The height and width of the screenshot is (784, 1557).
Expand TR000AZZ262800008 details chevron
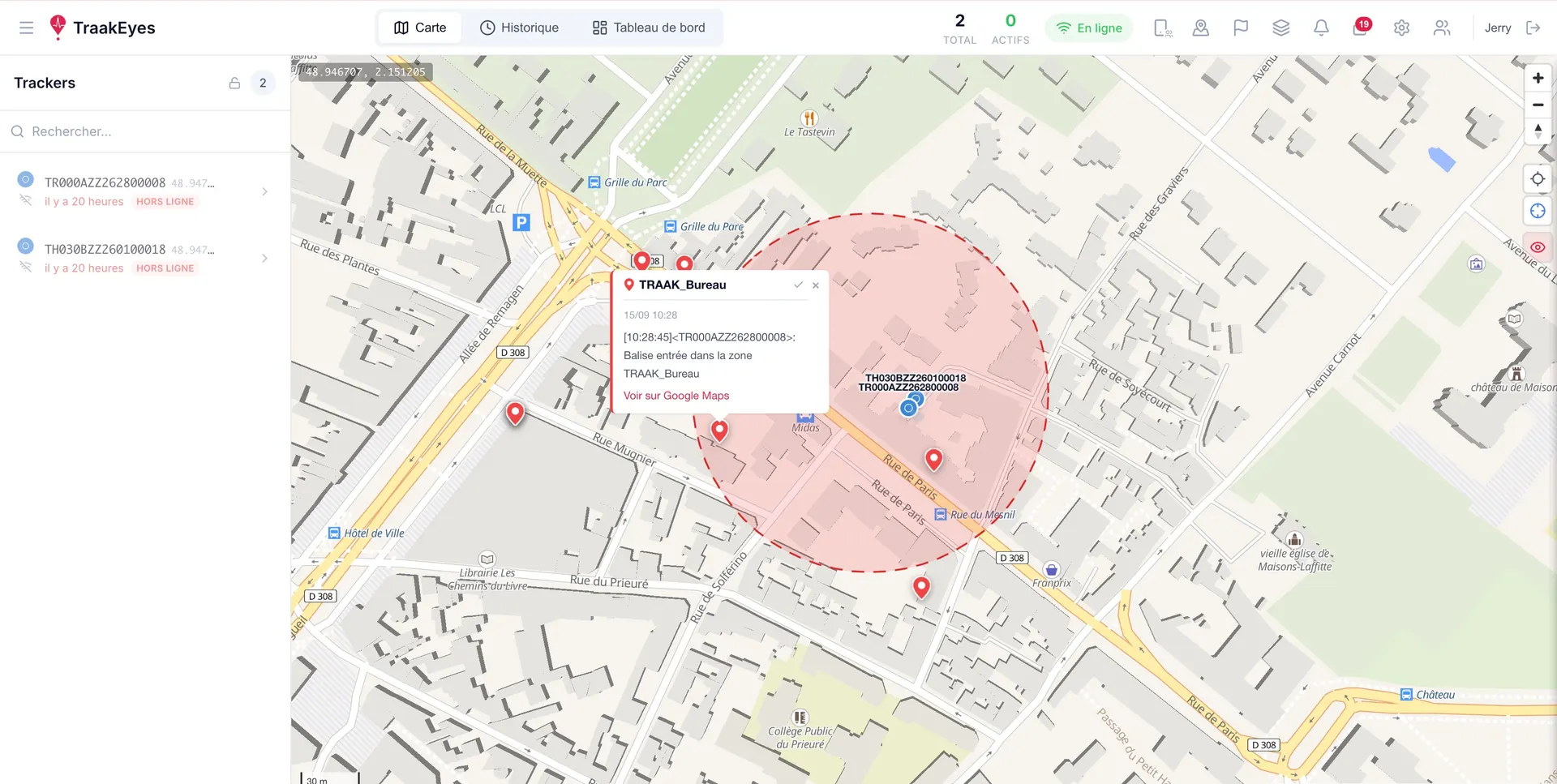[x=264, y=191]
